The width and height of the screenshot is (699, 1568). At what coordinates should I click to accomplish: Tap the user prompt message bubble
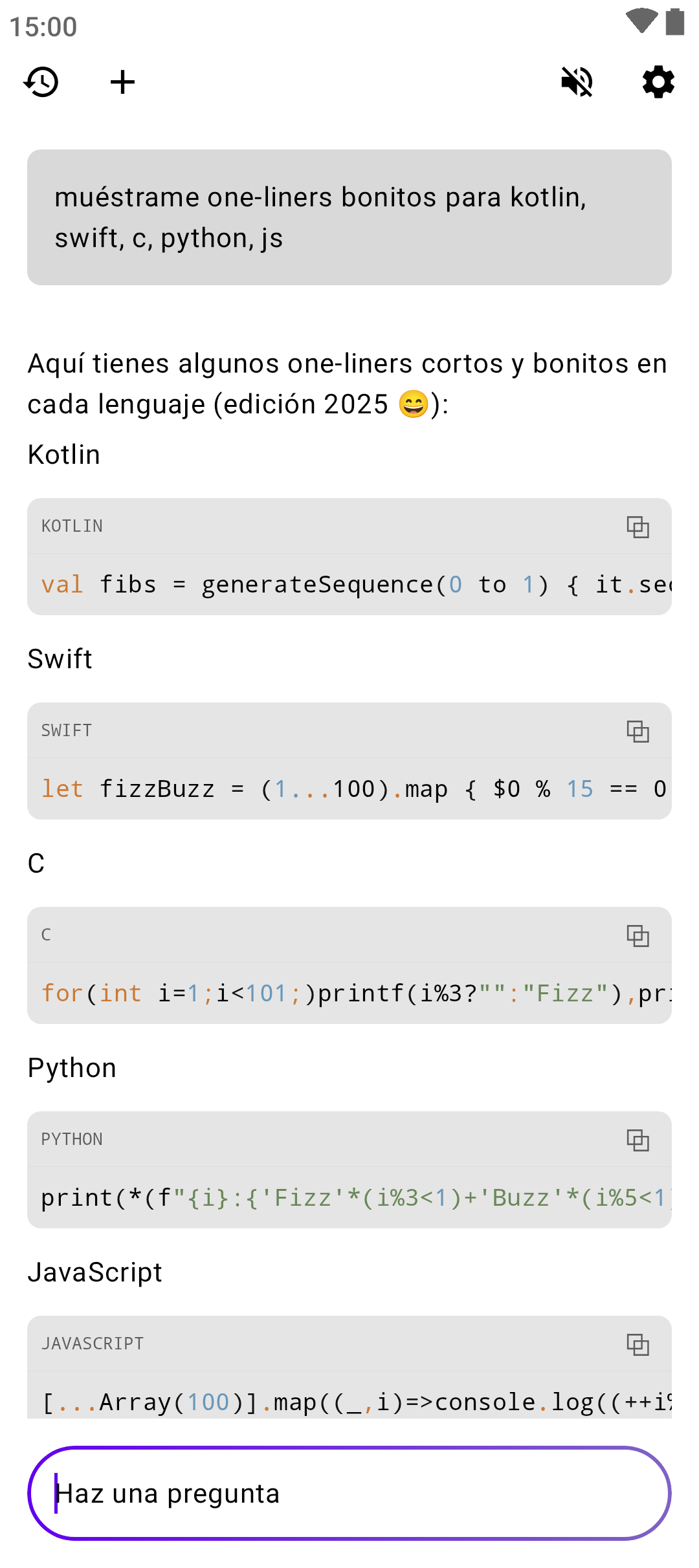coord(349,217)
